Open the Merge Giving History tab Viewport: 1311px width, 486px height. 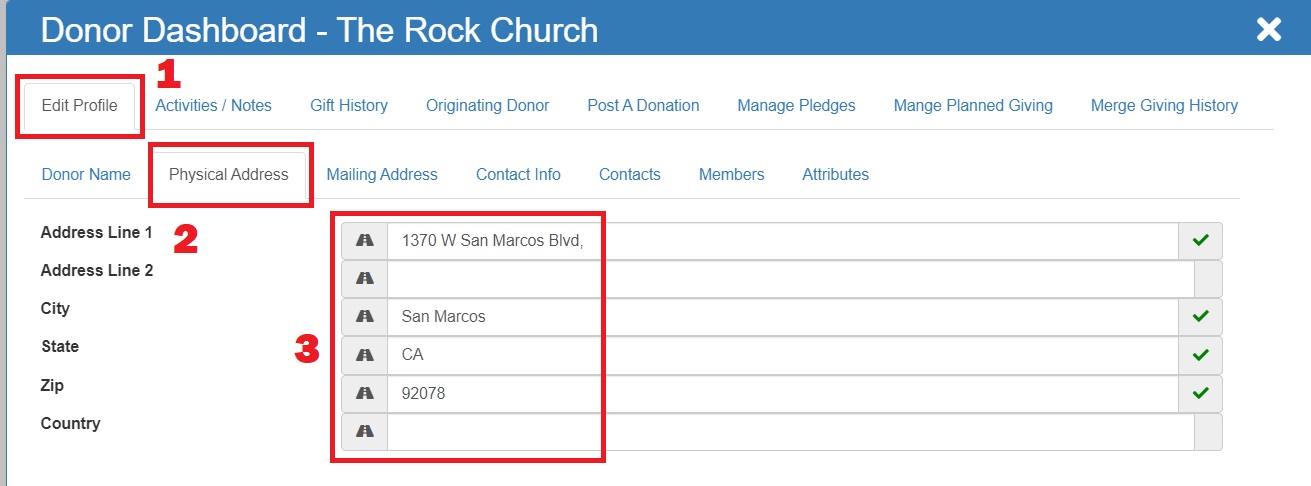click(1164, 105)
